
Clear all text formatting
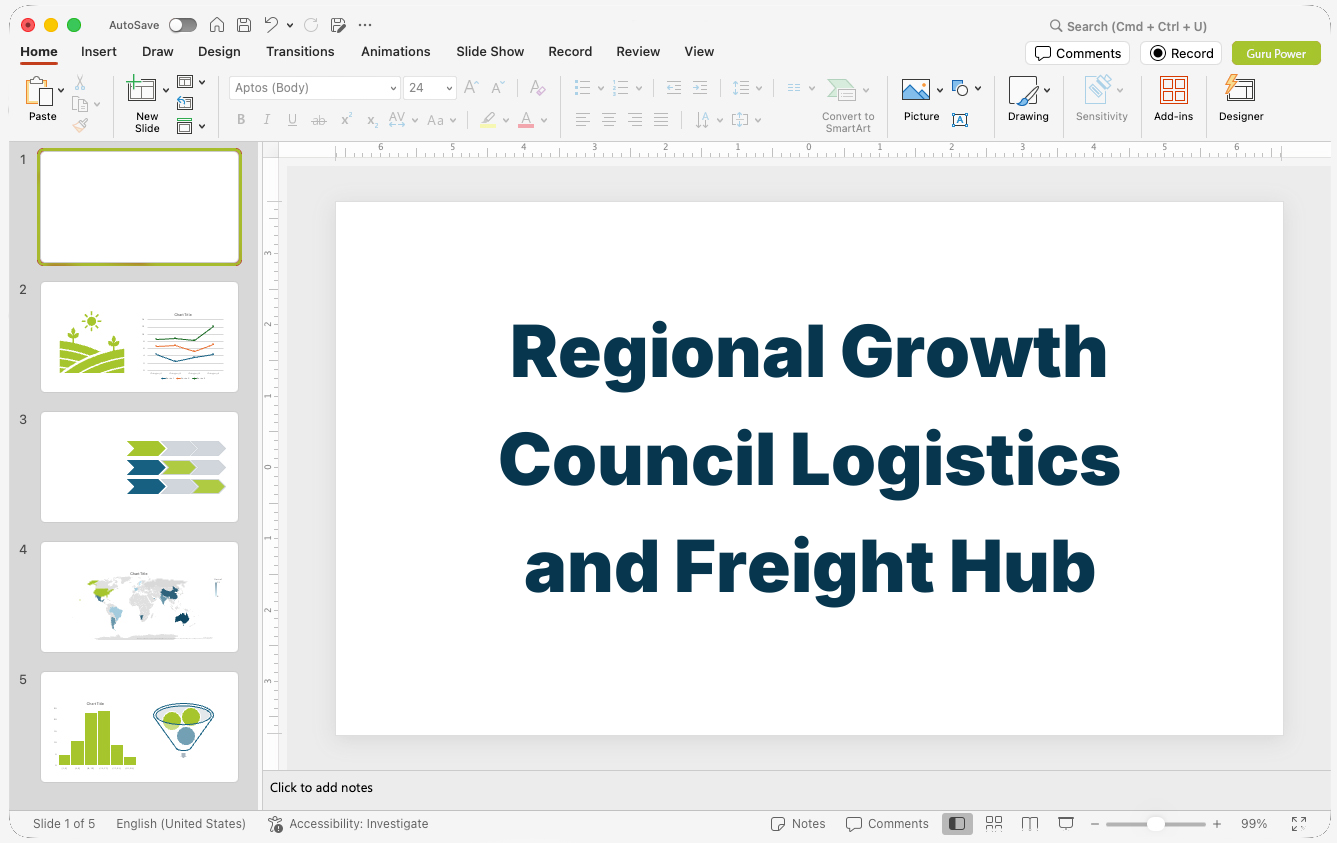[538, 88]
